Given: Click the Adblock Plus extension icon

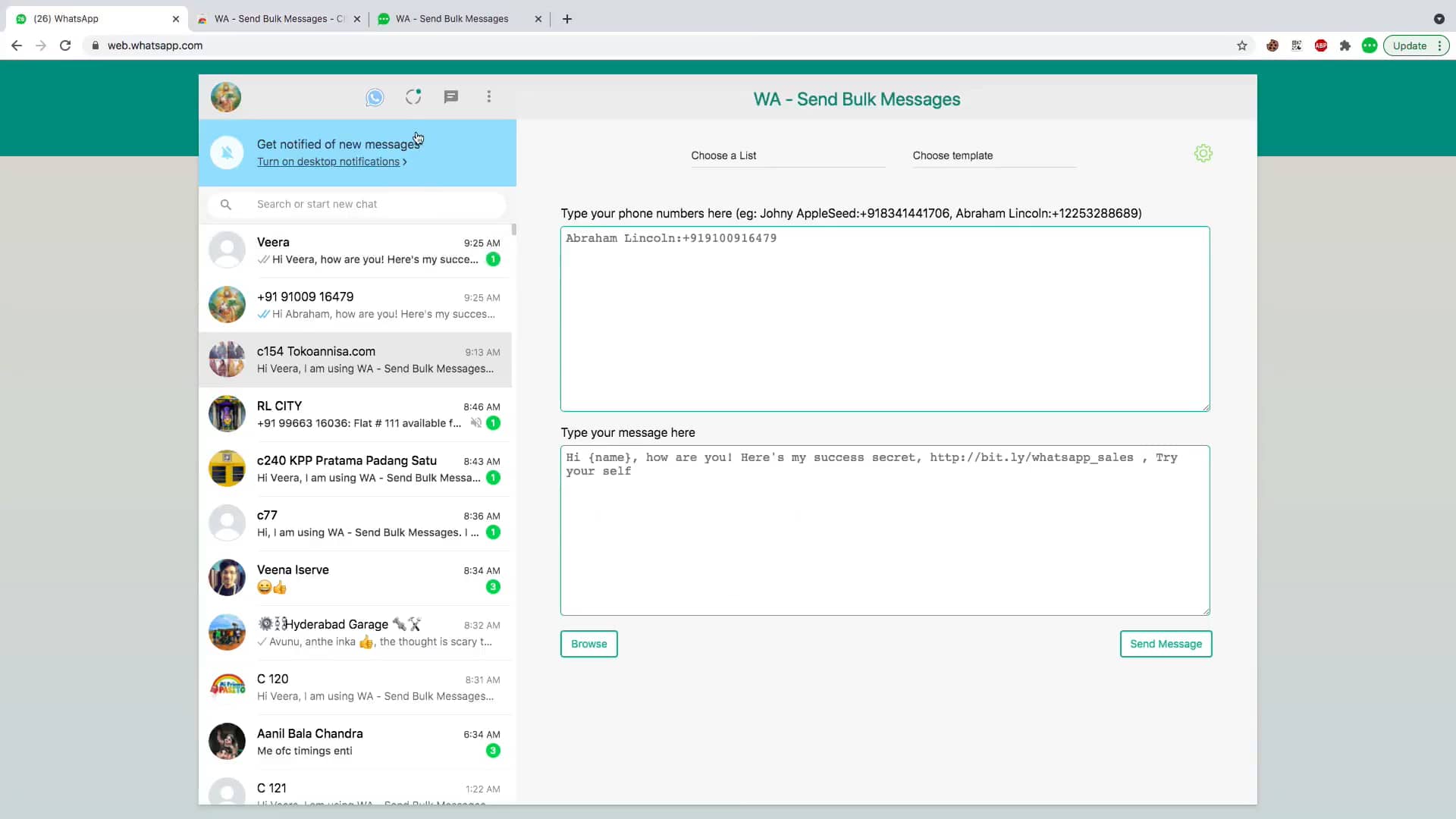Looking at the screenshot, I should tap(1321, 45).
